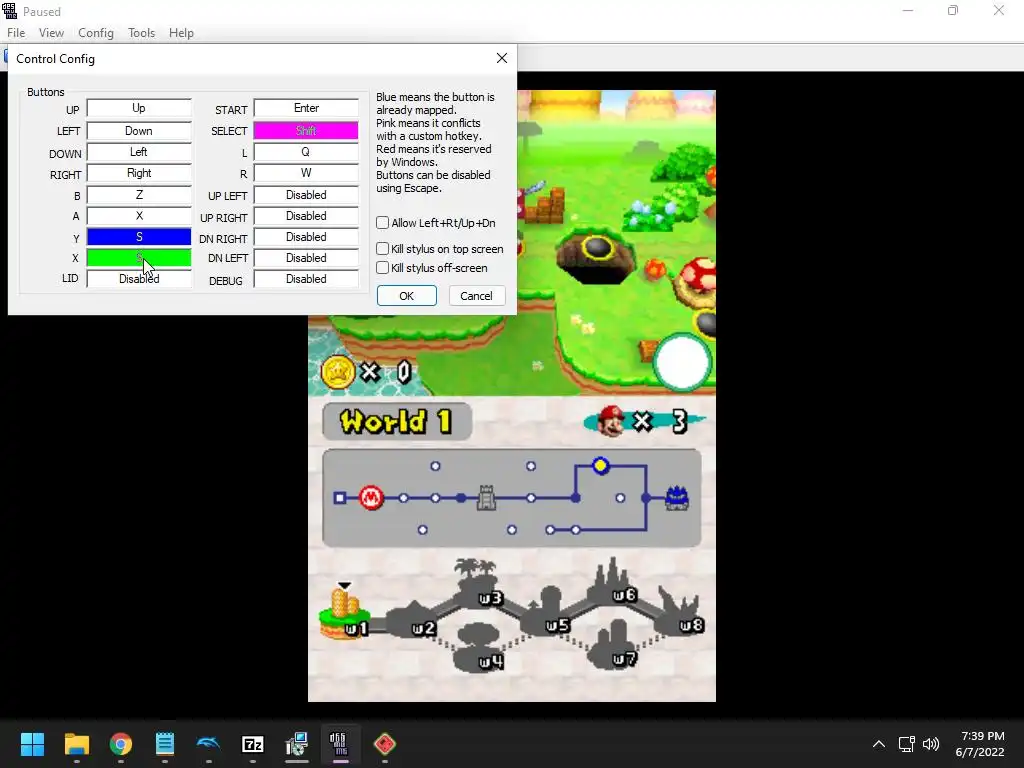Image resolution: width=1024 pixels, height=768 pixels.
Task: Open the Notepad taskbar icon
Action: [165, 744]
